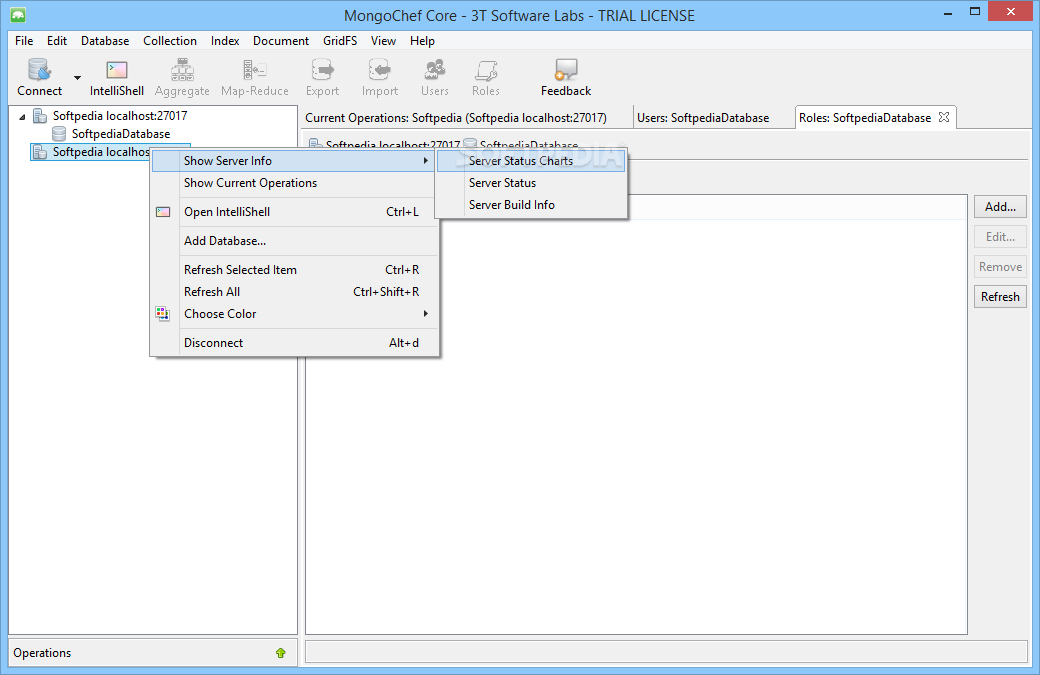
Task: Click the IntelliShell icon in context menu
Action: tap(163, 212)
